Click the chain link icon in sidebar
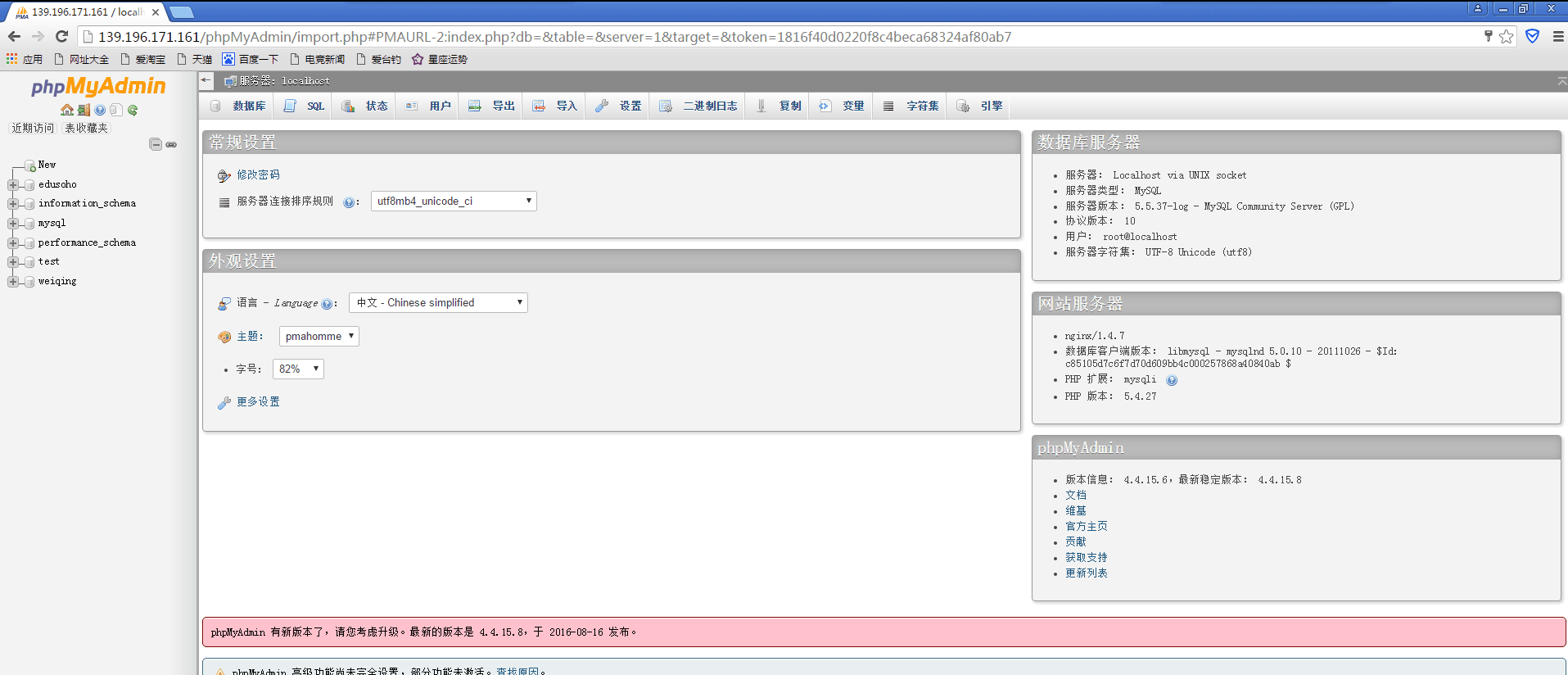 (171, 144)
